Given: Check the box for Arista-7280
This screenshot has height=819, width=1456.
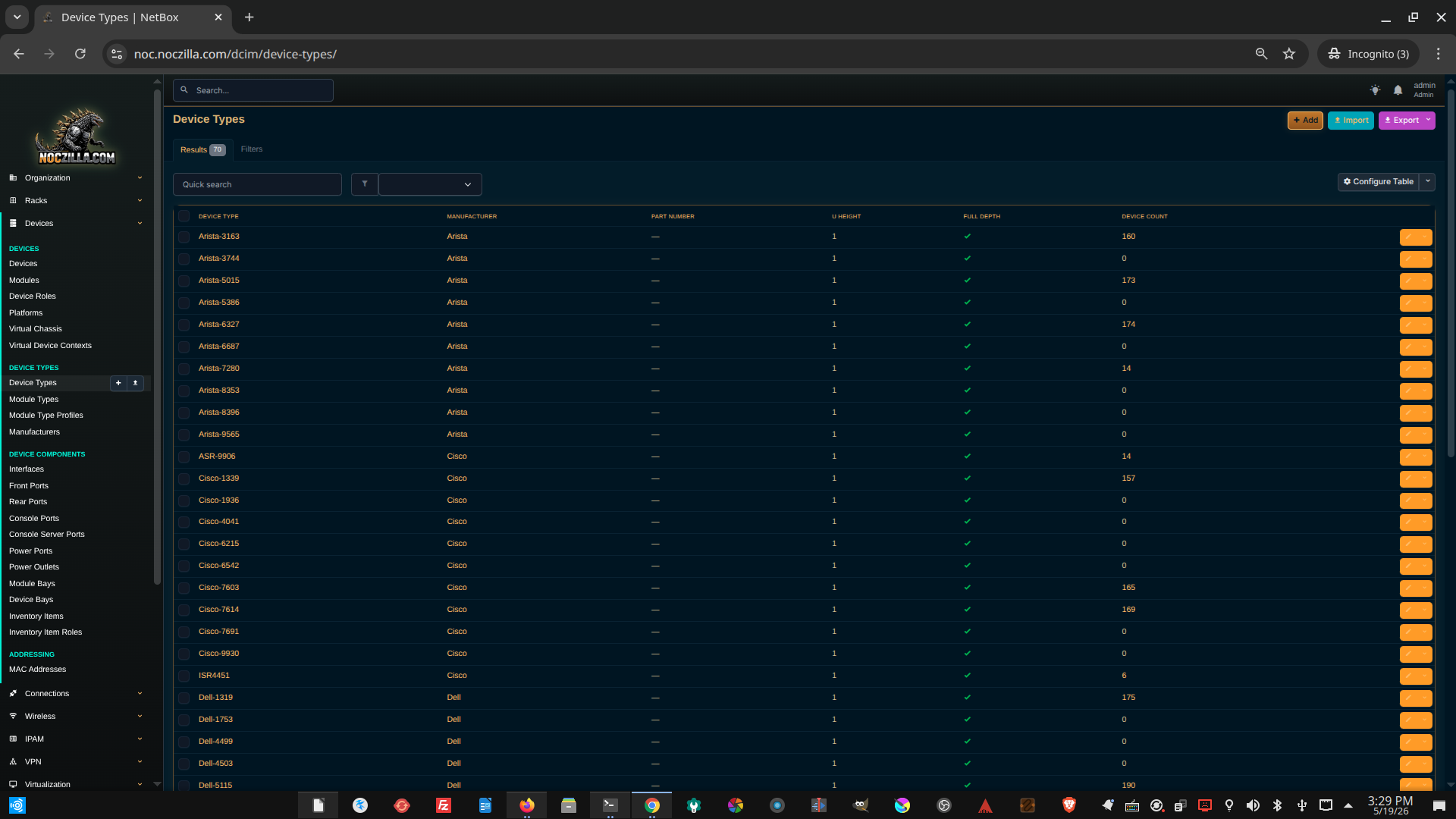Looking at the screenshot, I should coord(184,369).
